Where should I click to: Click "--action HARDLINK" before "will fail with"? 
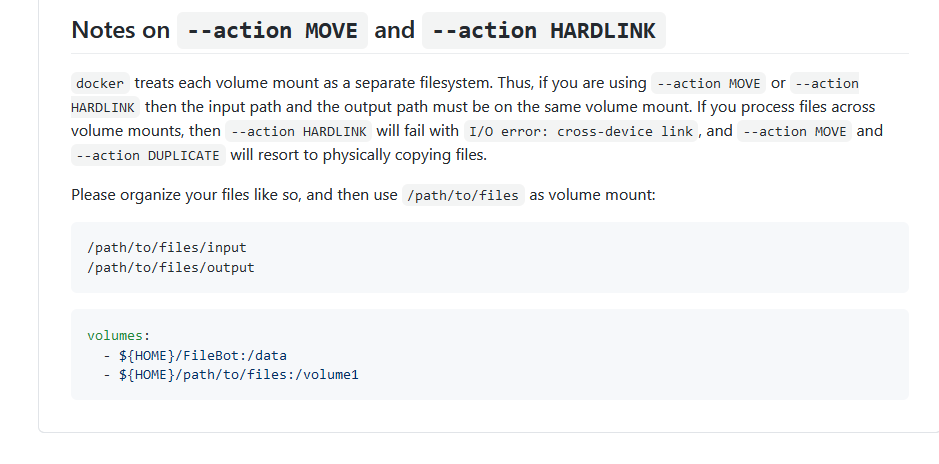(298, 131)
